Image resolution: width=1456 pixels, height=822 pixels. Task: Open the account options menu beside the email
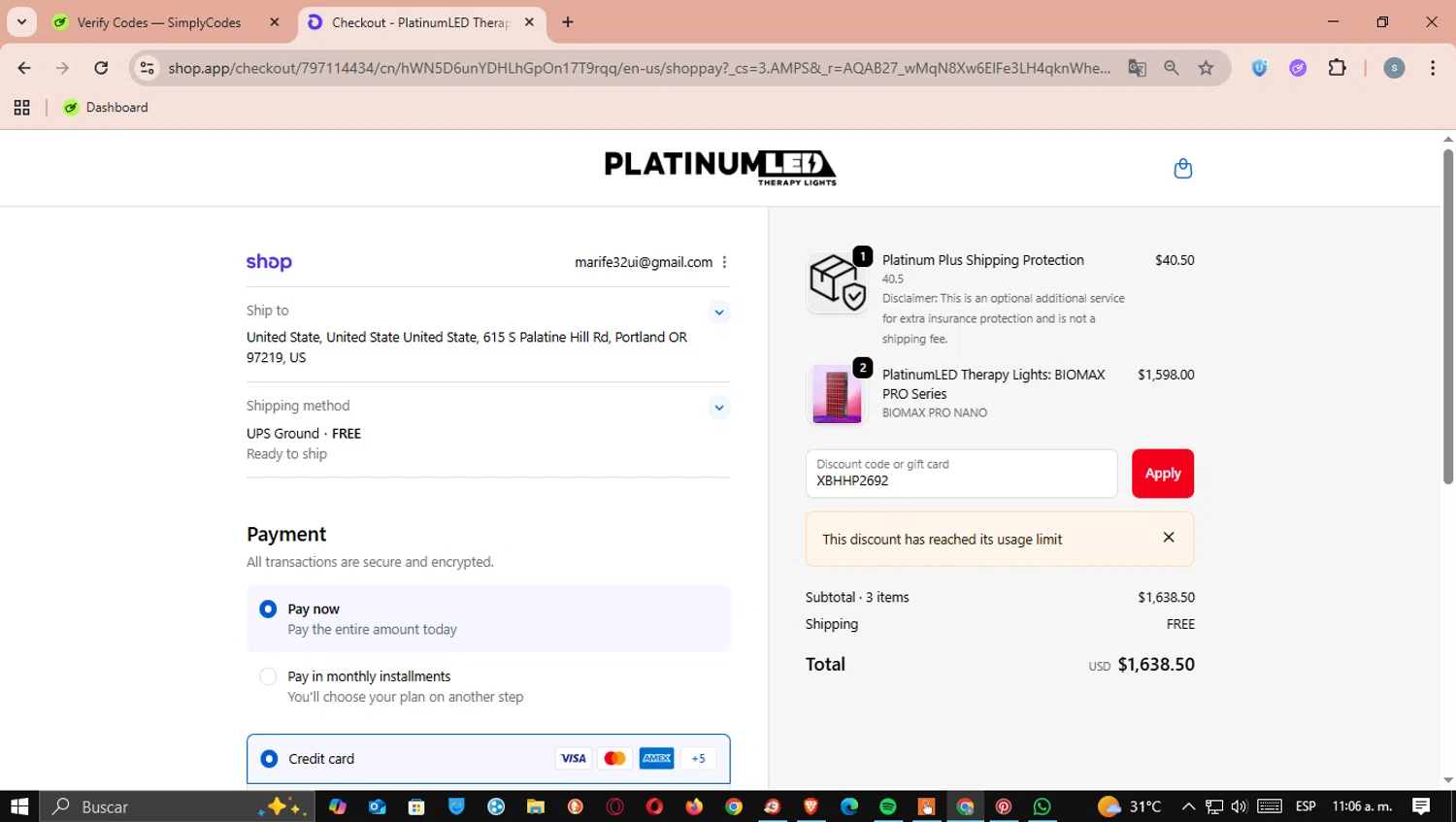724,262
